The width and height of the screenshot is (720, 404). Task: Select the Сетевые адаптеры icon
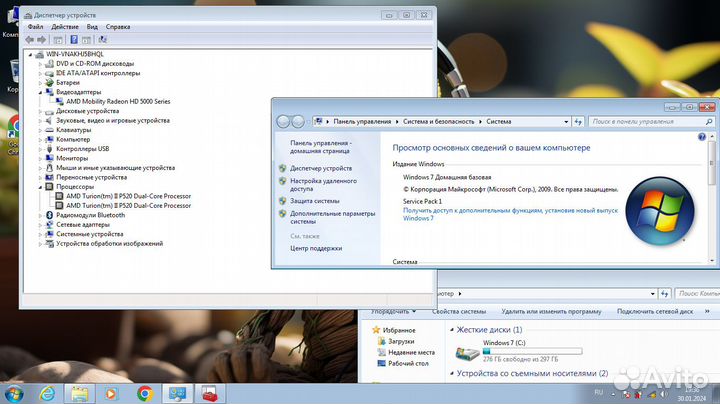[x=50, y=224]
